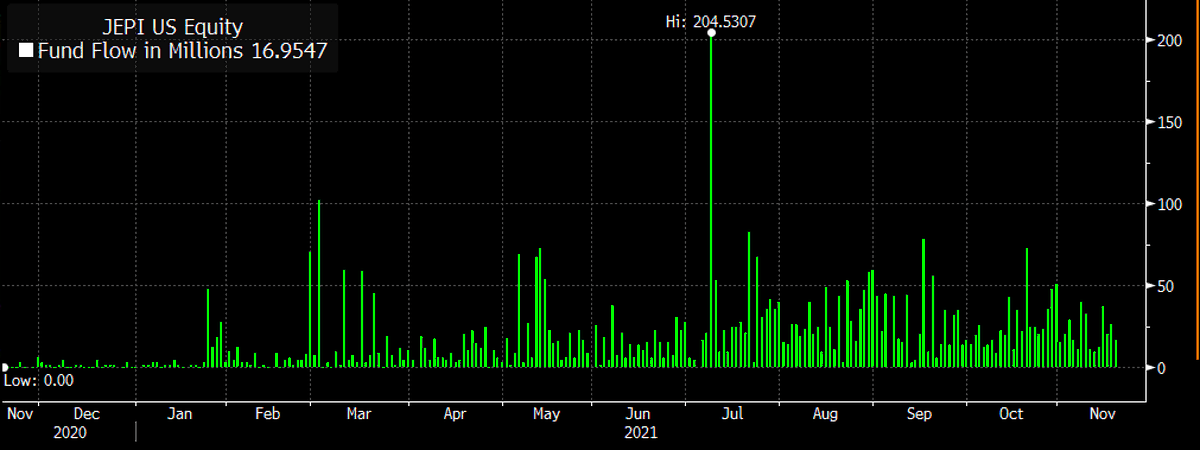Click the Feb label on the time axis

coord(267,413)
